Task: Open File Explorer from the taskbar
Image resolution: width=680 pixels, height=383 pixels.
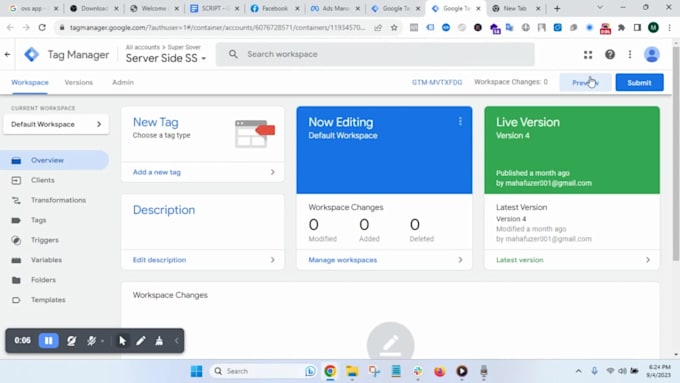Action: [x=352, y=371]
